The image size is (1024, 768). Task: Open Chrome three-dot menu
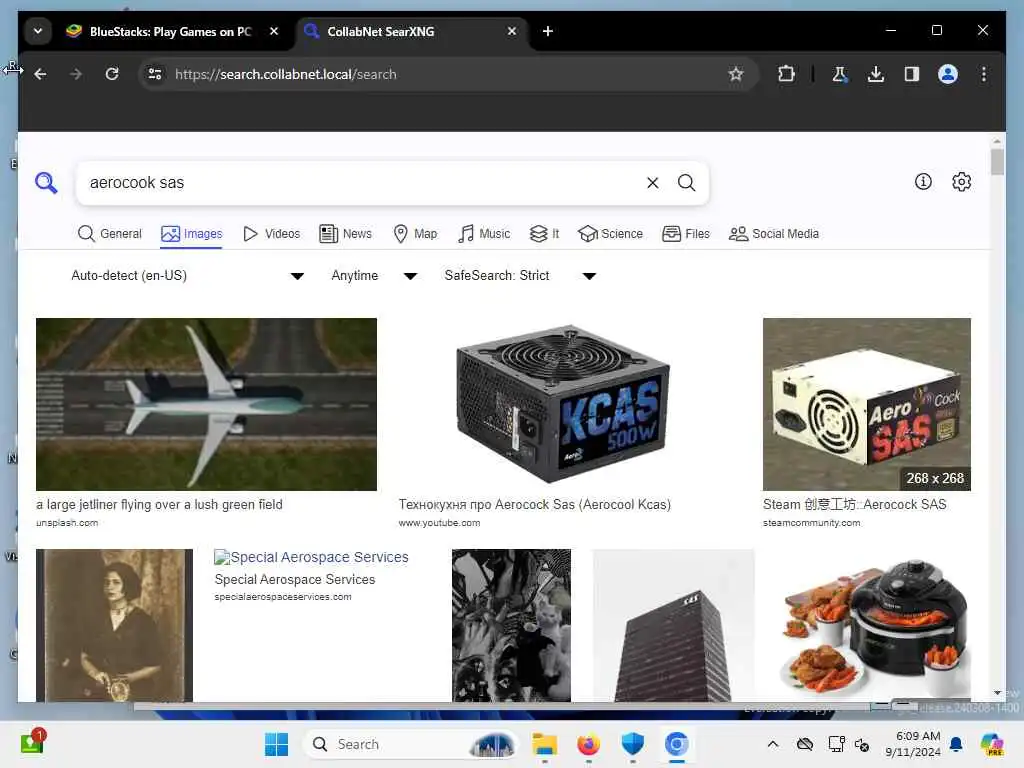point(984,74)
